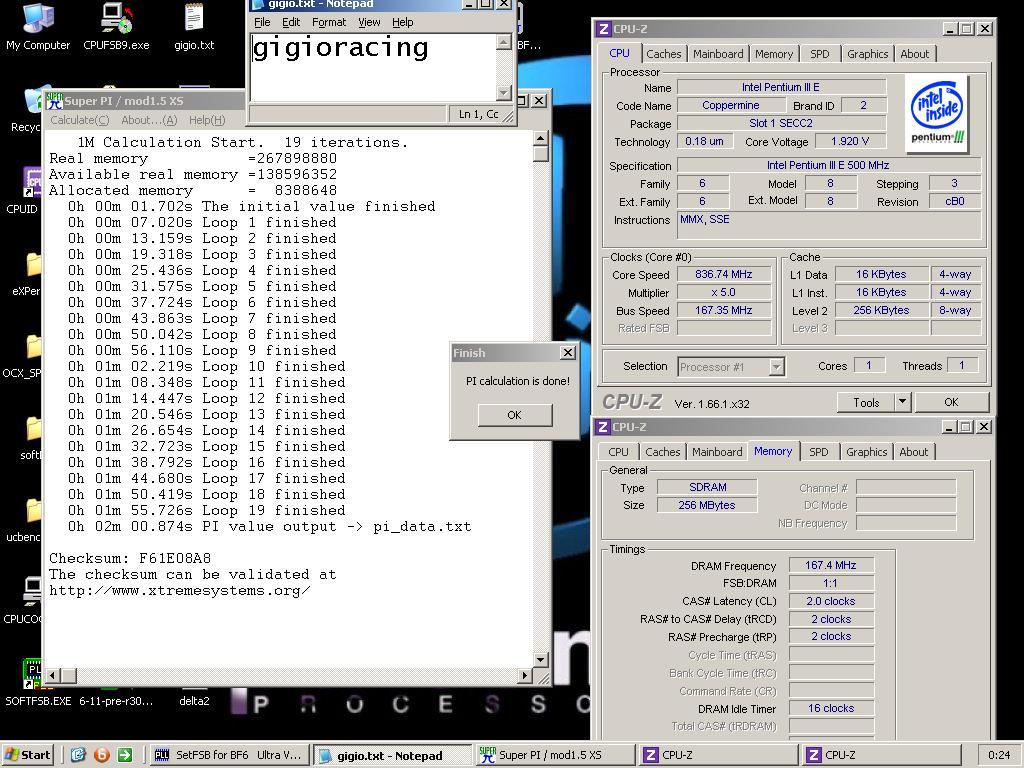Click the CPU-Z upper window title icon
The width and height of the screenshot is (1024, 768).
603,29
